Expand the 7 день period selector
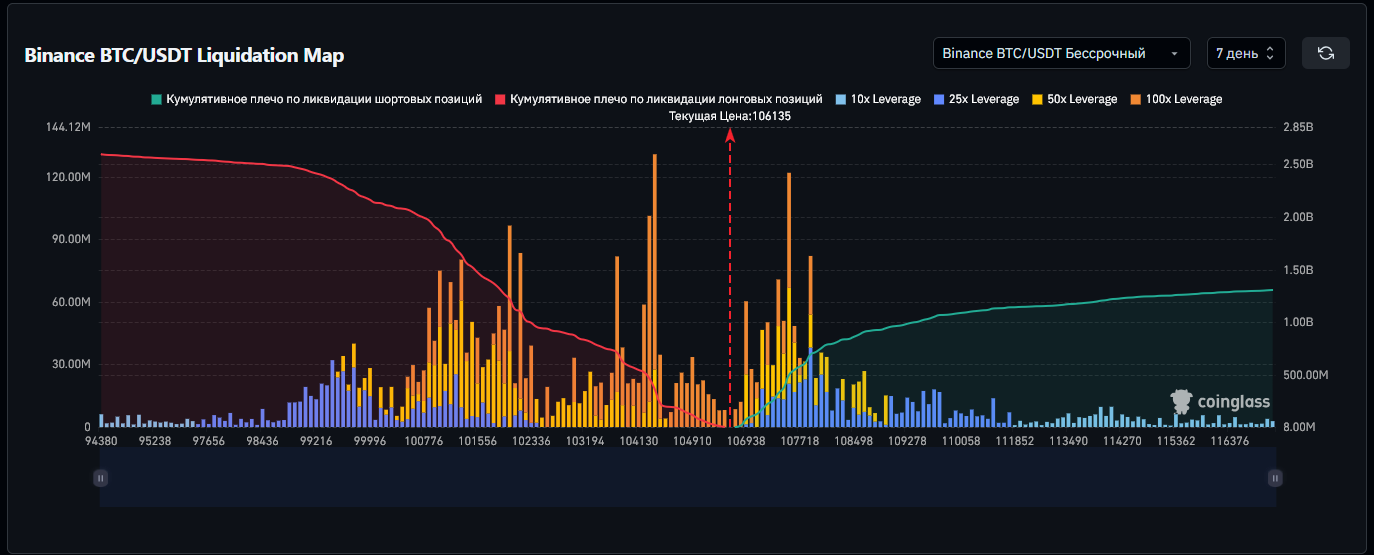This screenshot has width=1374, height=555. (1245, 53)
